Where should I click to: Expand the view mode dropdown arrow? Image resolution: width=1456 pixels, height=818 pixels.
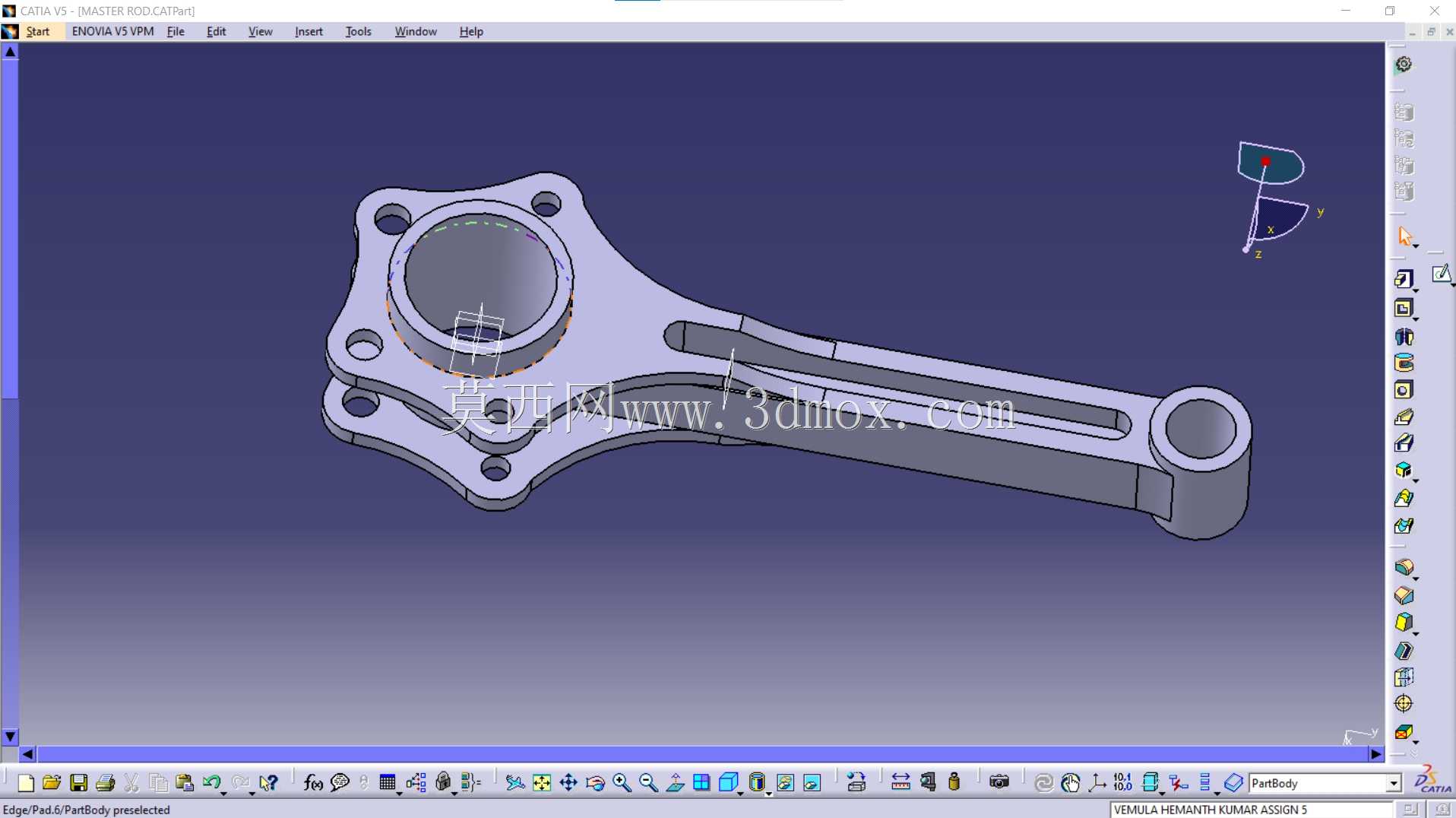[768, 793]
